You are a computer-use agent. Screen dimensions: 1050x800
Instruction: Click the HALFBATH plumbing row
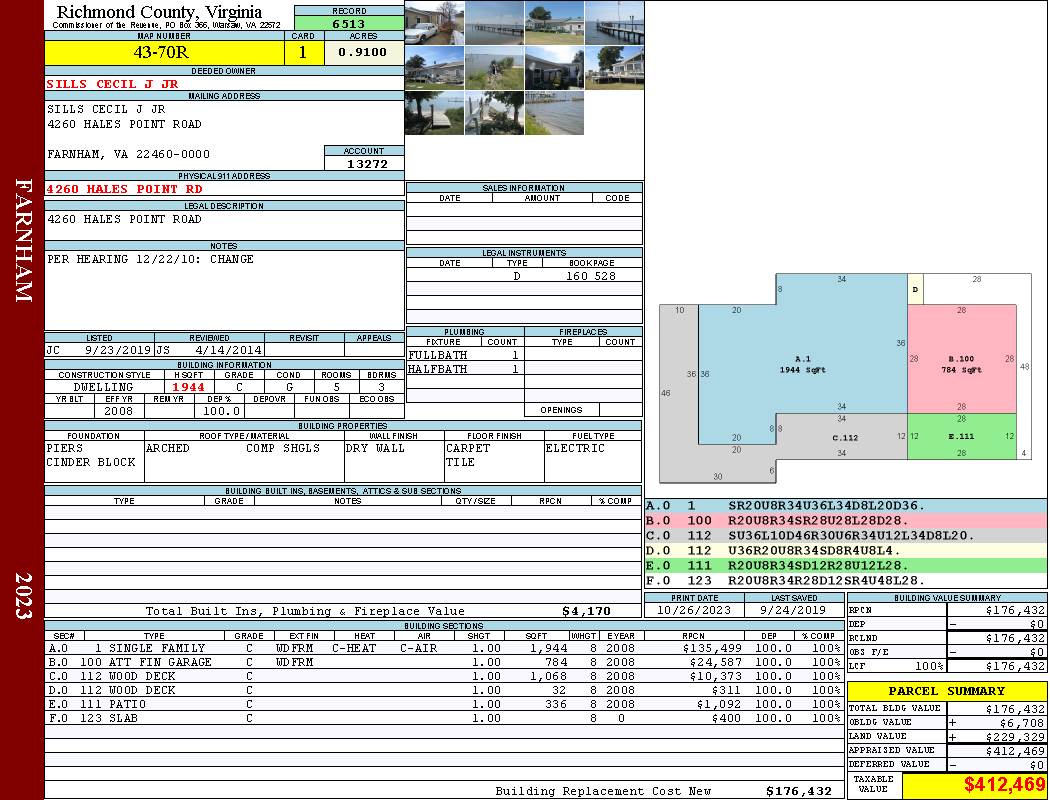(465, 369)
